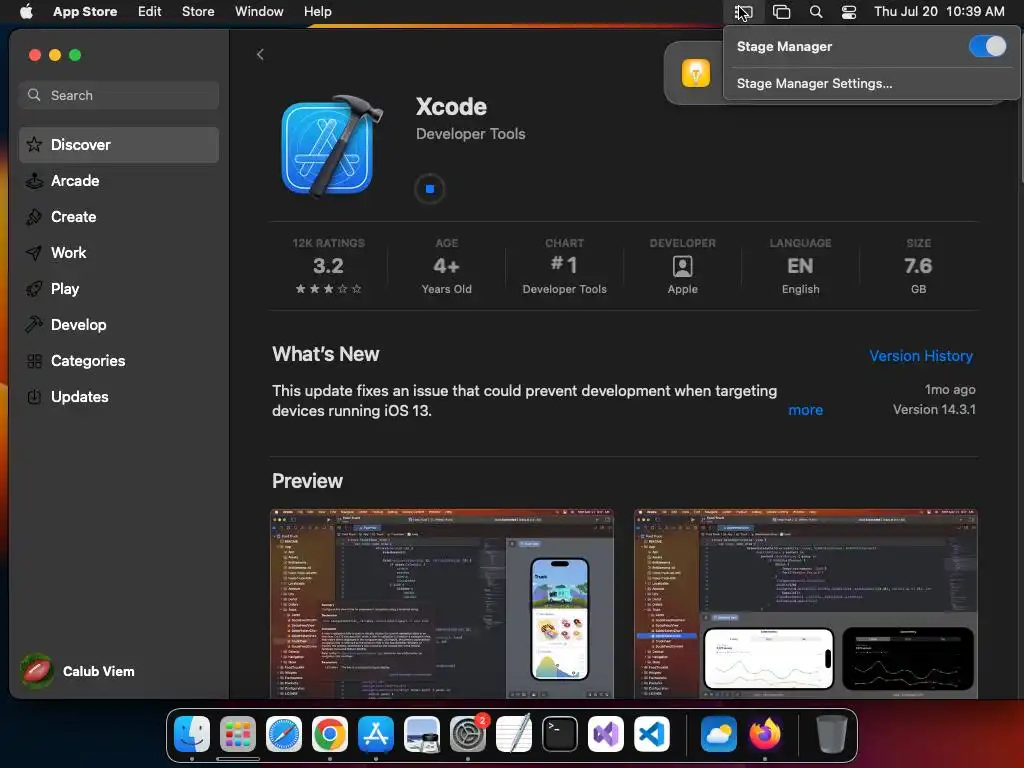Open Control Center in the menu bar
Viewport: 1024px width, 768px height.
click(848, 12)
